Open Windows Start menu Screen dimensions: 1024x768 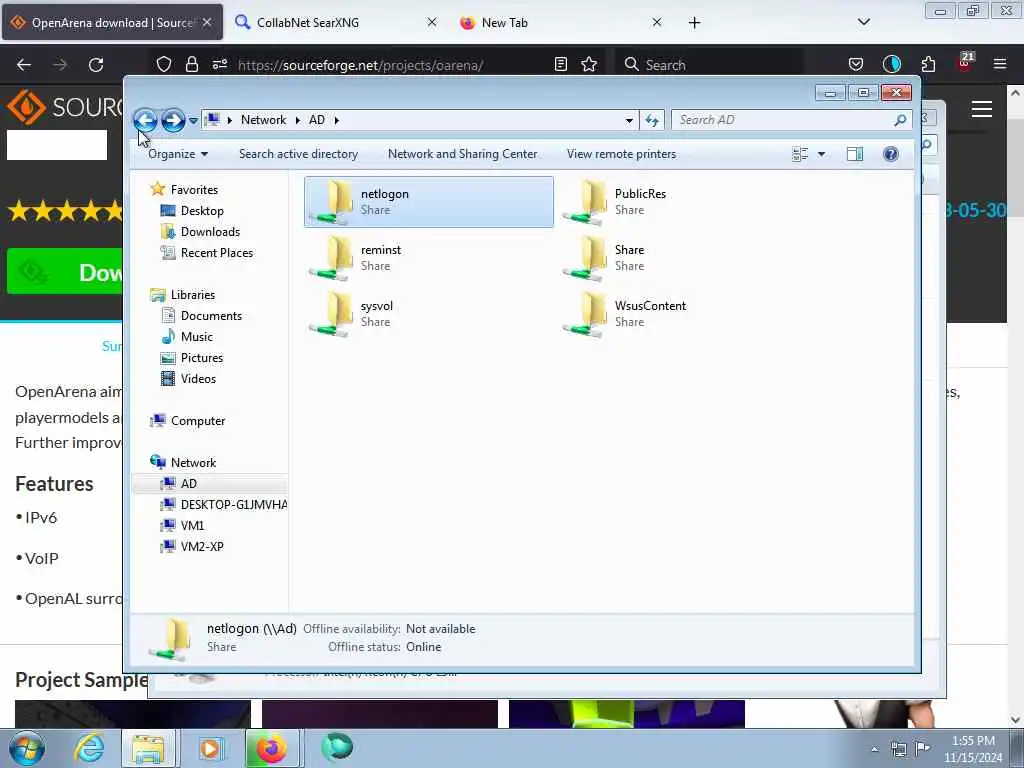click(27, 748)
